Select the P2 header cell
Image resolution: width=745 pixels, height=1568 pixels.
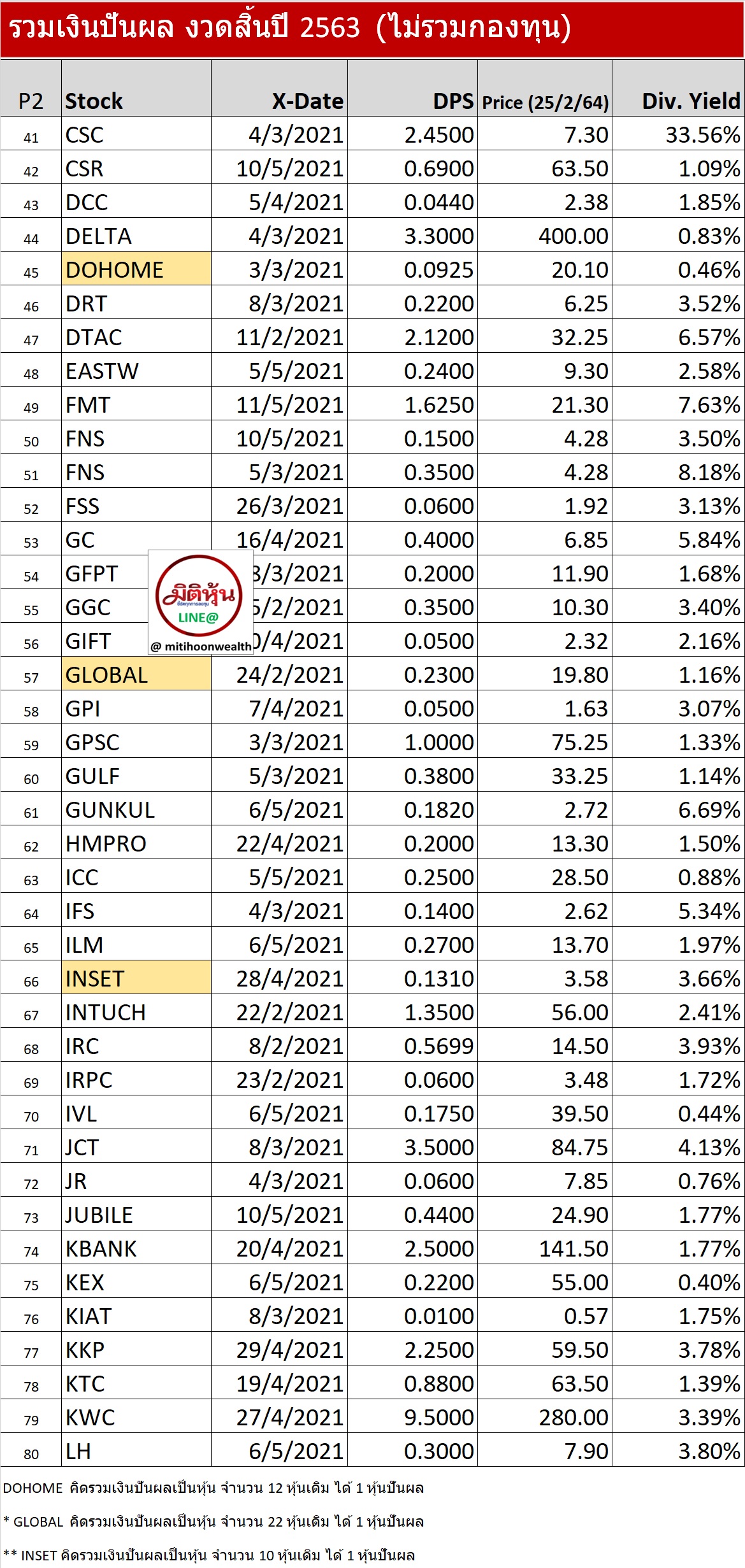click(31, 101)
